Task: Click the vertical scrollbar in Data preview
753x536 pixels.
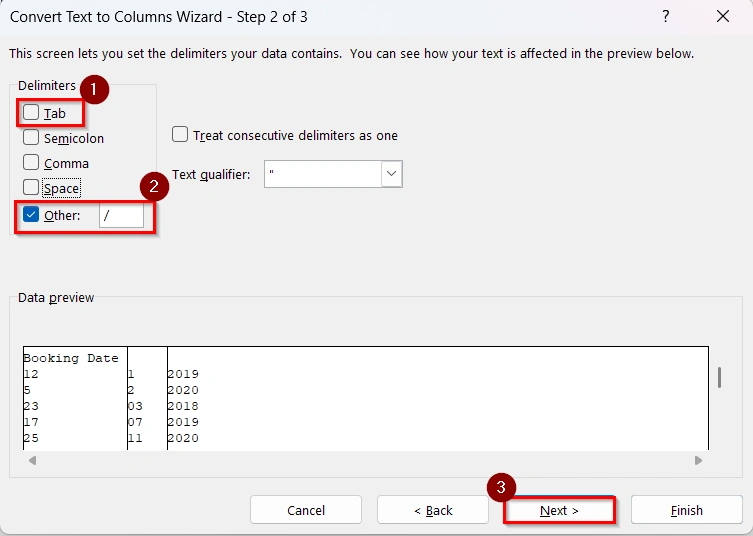Action: click(x=718, y=377)
